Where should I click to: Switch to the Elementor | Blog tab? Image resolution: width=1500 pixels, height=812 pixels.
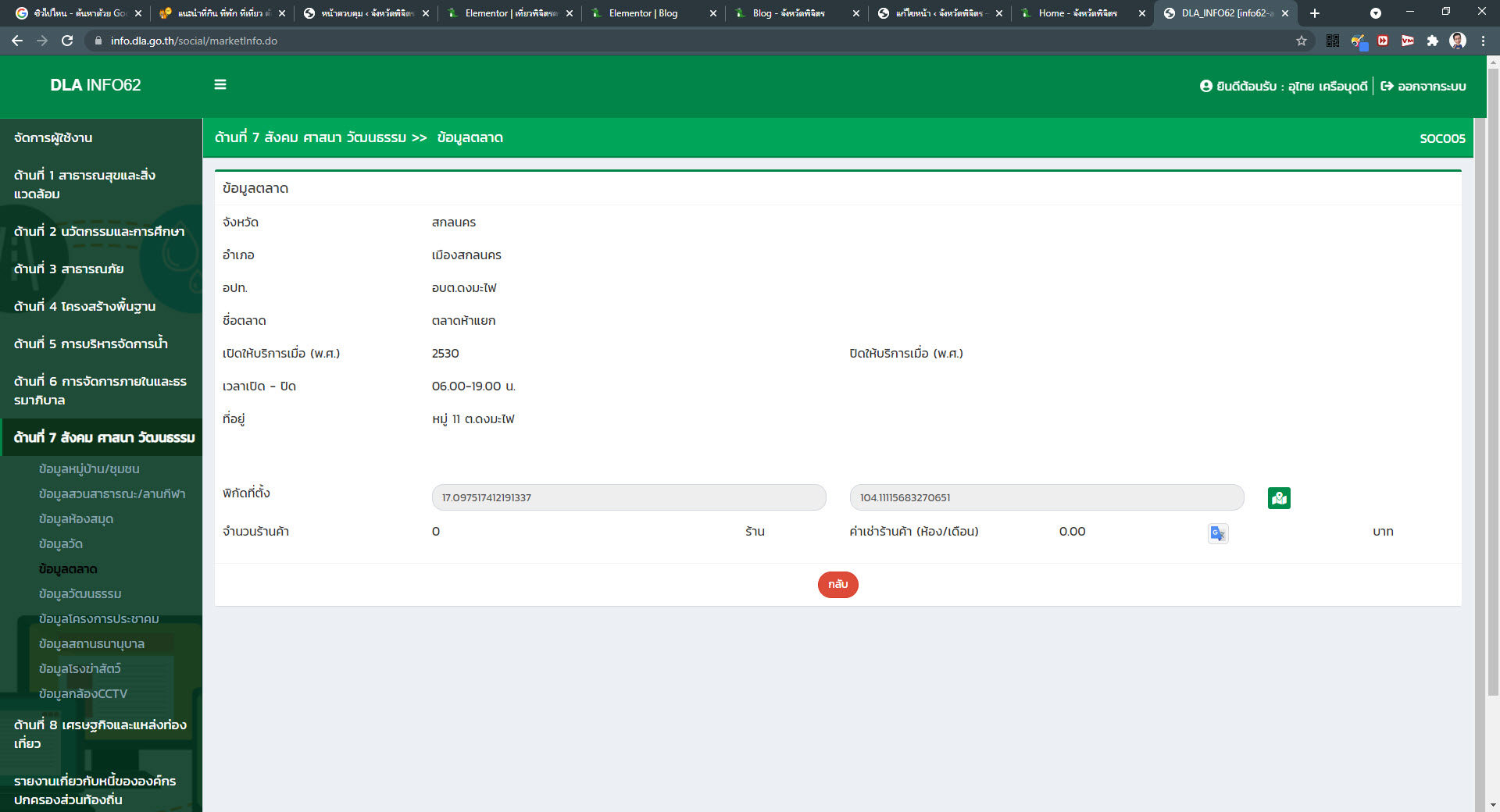(643, 13)
